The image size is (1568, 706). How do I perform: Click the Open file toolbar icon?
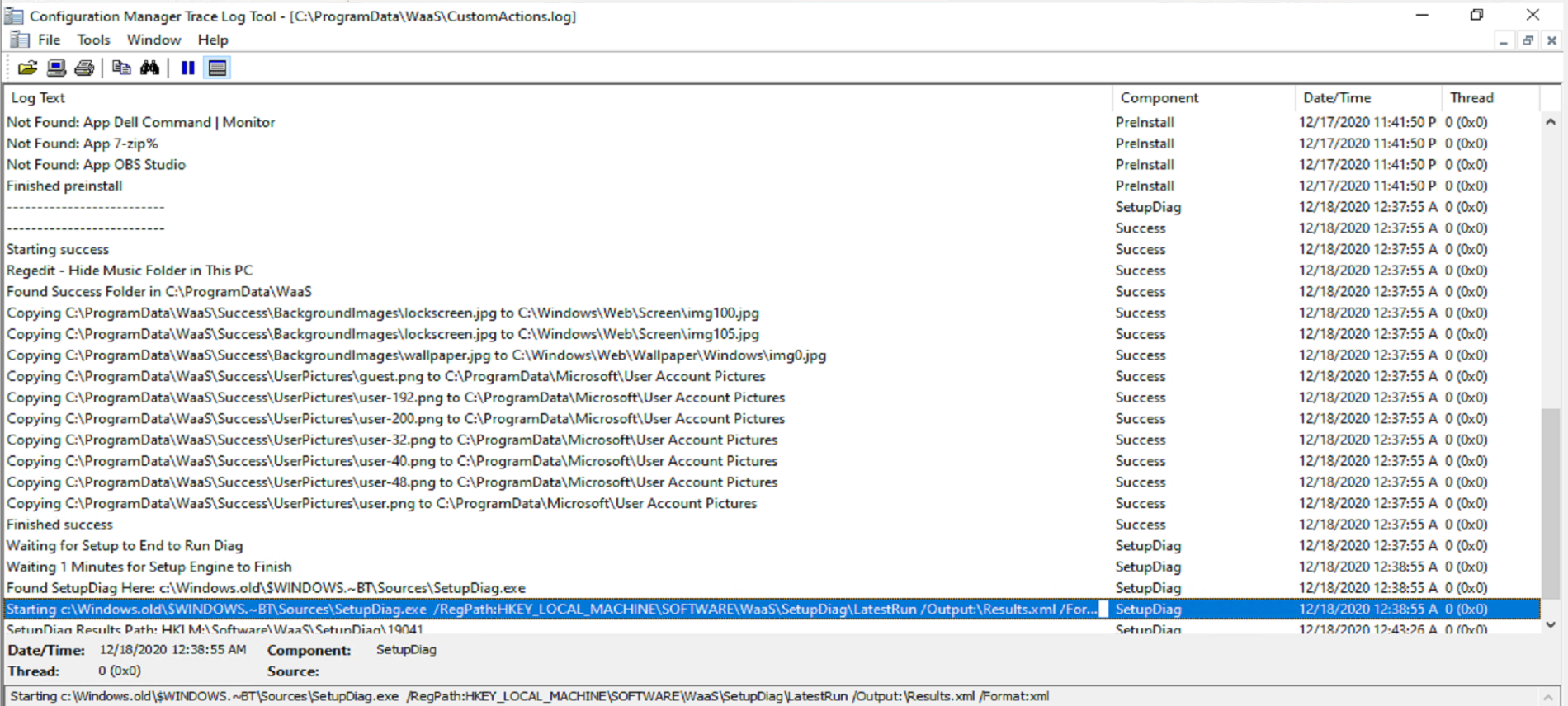tap(27, 68)
